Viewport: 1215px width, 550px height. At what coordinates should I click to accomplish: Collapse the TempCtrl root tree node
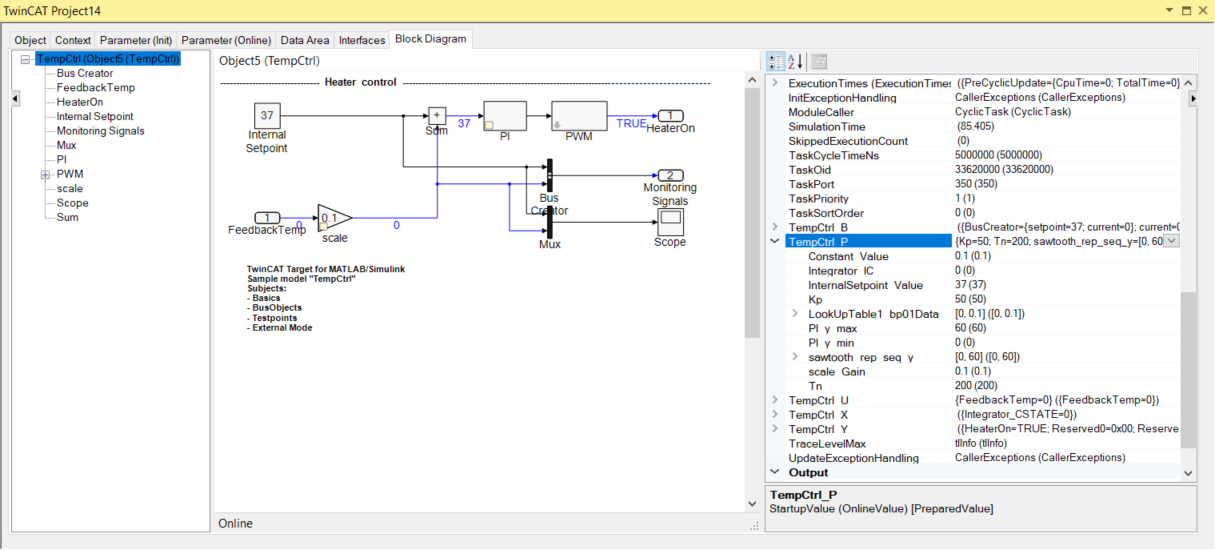[26, 59]
